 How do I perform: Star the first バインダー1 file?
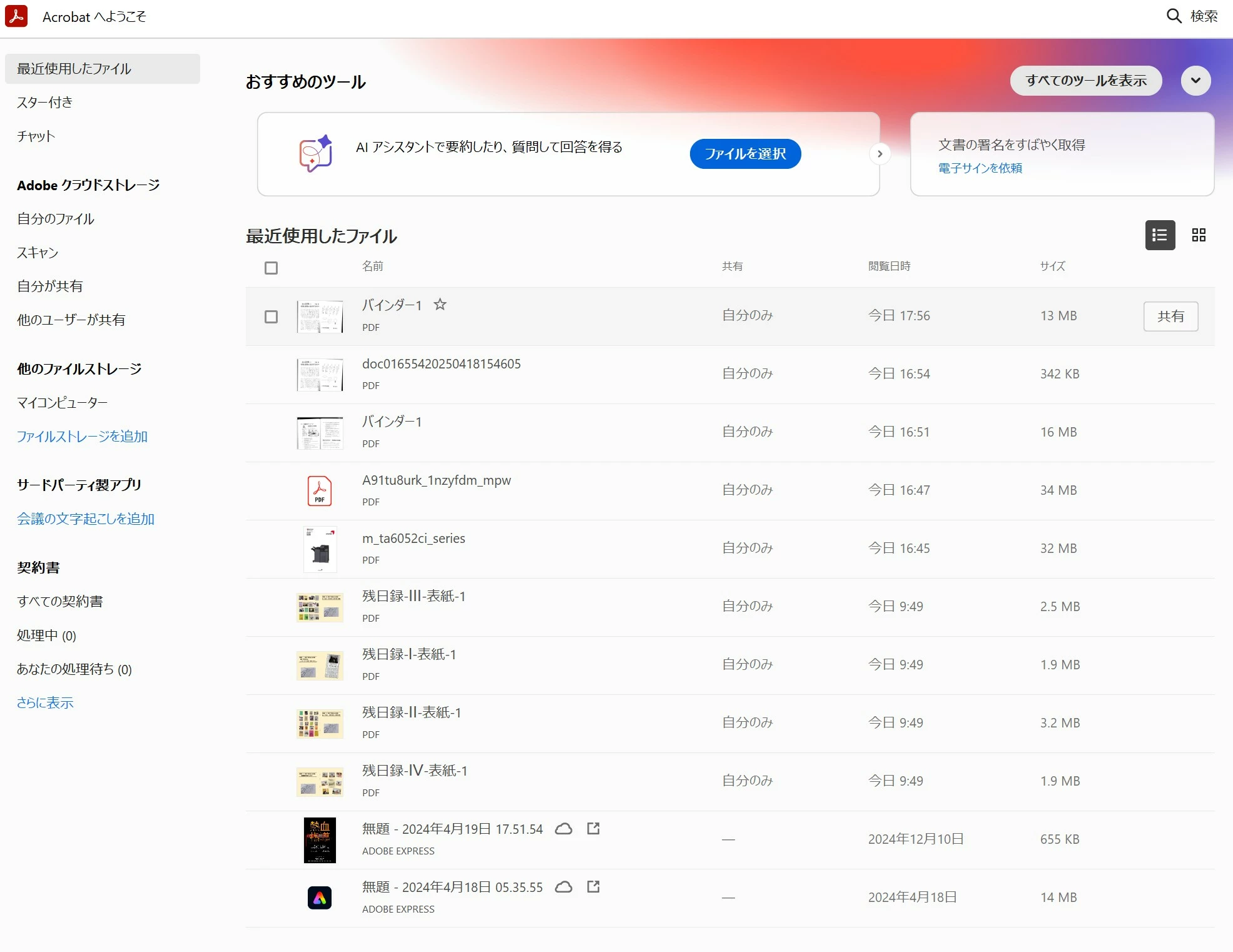(440, 305)
